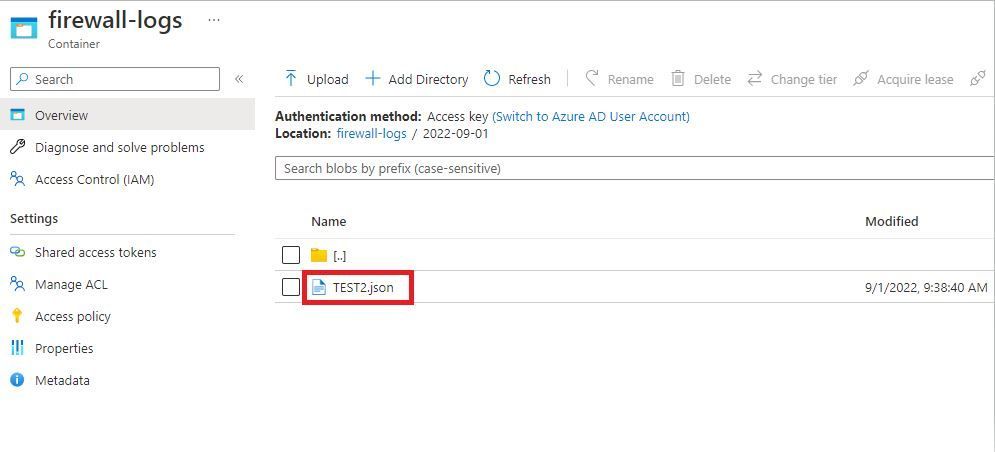Open the Overview menu item
995x452 pixels.
pos(127,115)
